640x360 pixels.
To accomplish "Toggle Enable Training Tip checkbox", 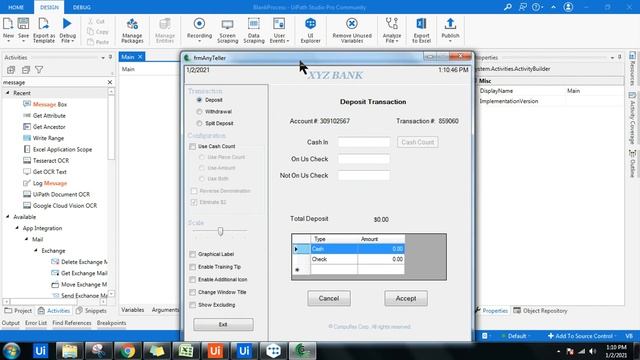I will tap(193, 267).
